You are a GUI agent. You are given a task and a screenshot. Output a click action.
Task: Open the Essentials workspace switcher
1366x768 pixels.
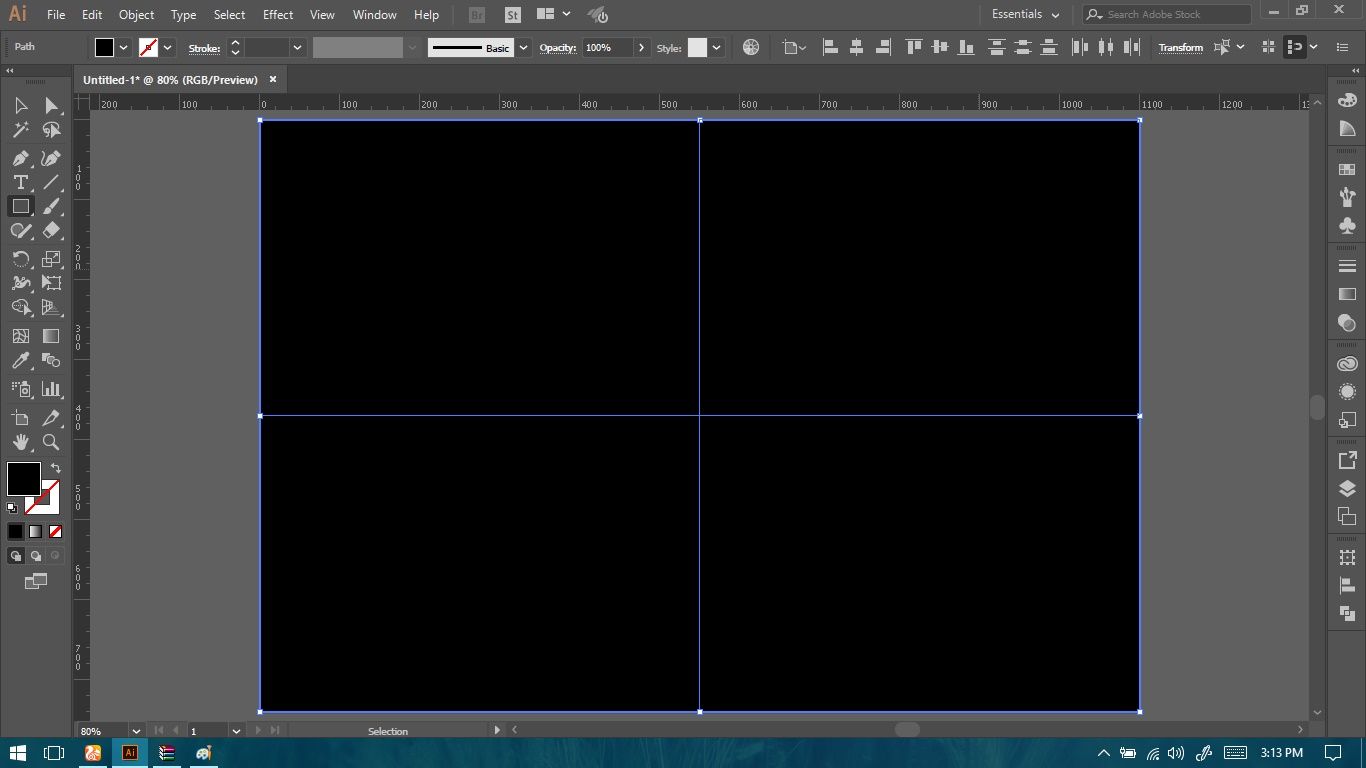point(1025,14)
